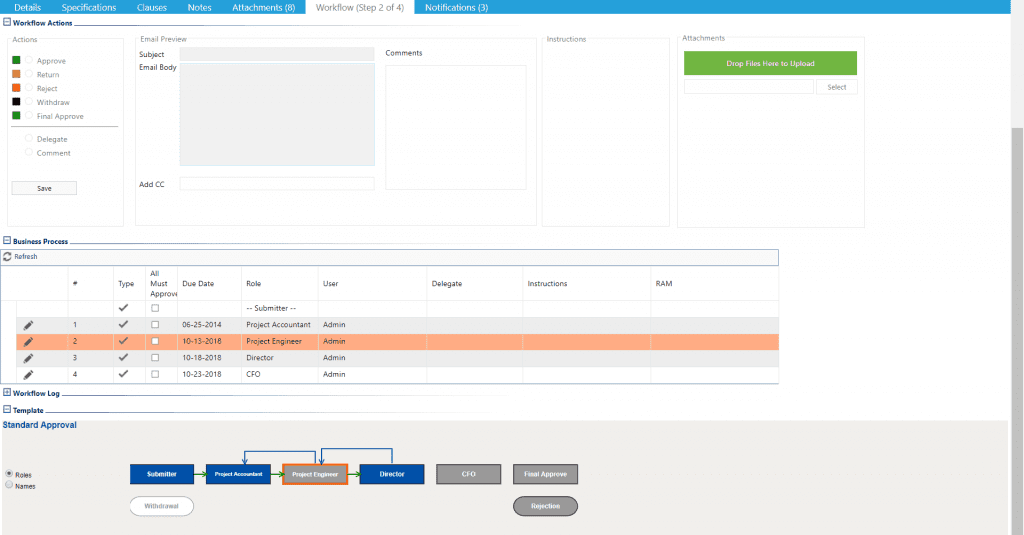Select the Comment radio option
The height and width of the screenshot is (535, 1024).
(29, 152)
